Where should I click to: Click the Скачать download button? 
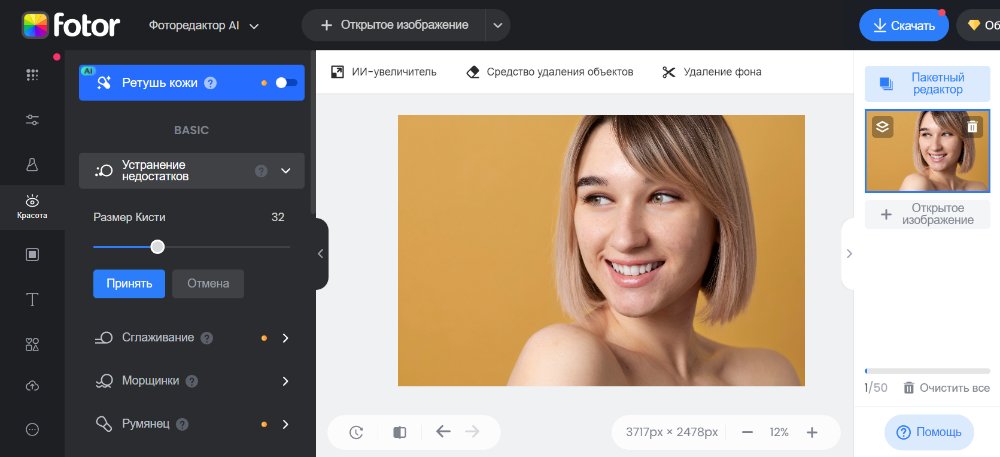pos(904,25)
